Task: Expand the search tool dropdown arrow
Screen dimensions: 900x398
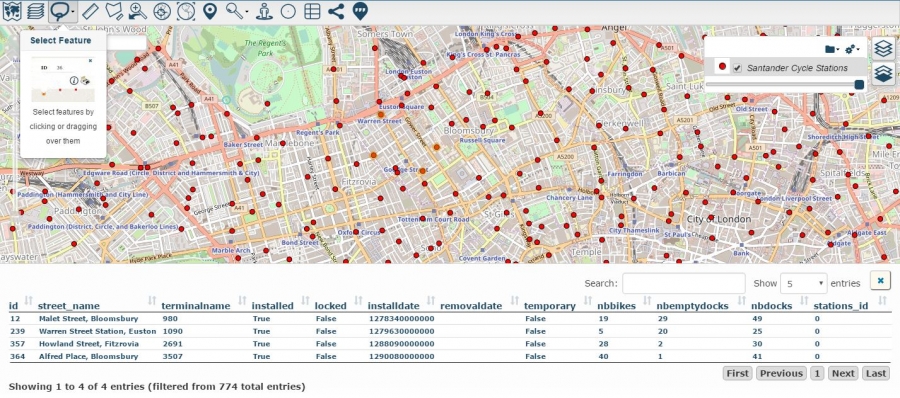Action: coord(247,11)
